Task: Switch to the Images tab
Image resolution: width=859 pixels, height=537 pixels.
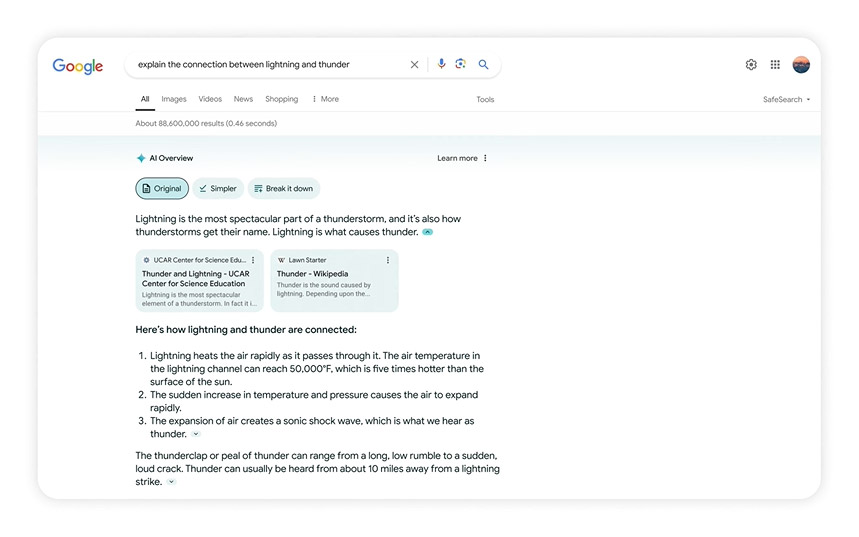Action: 174,99
